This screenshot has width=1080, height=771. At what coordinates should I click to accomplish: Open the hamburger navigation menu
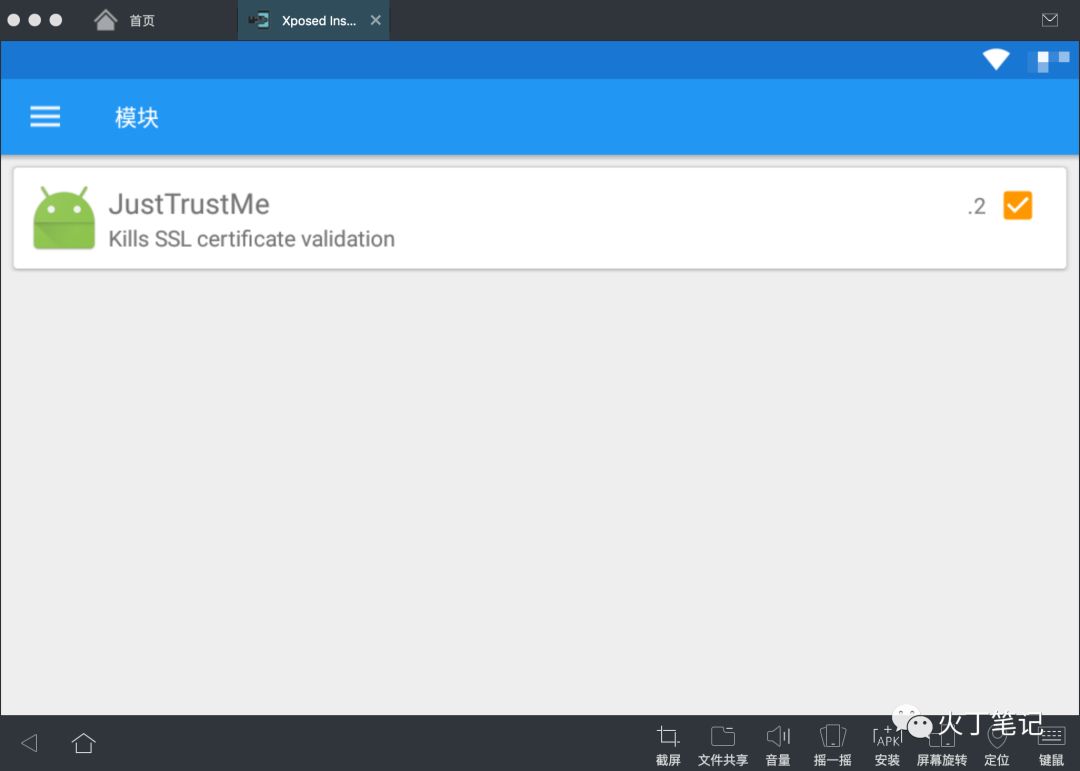point(45,116)
